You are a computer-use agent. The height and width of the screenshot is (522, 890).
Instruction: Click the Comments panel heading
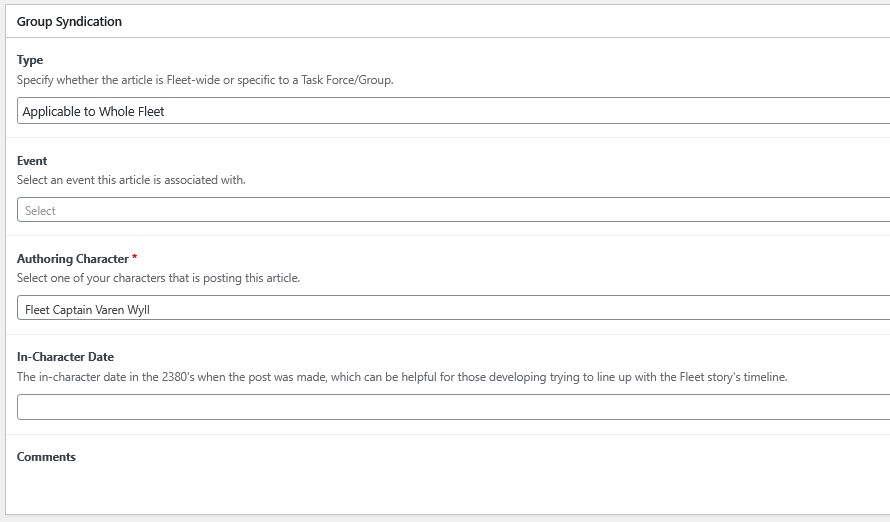[x=46, y=457]
